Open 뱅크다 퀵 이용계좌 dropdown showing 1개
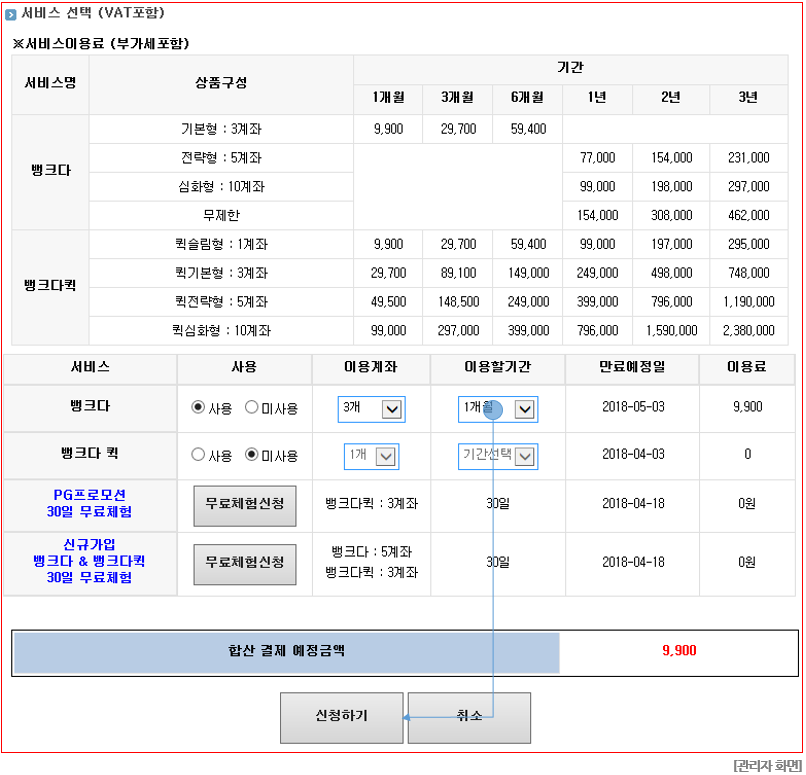 click(371, 456)
